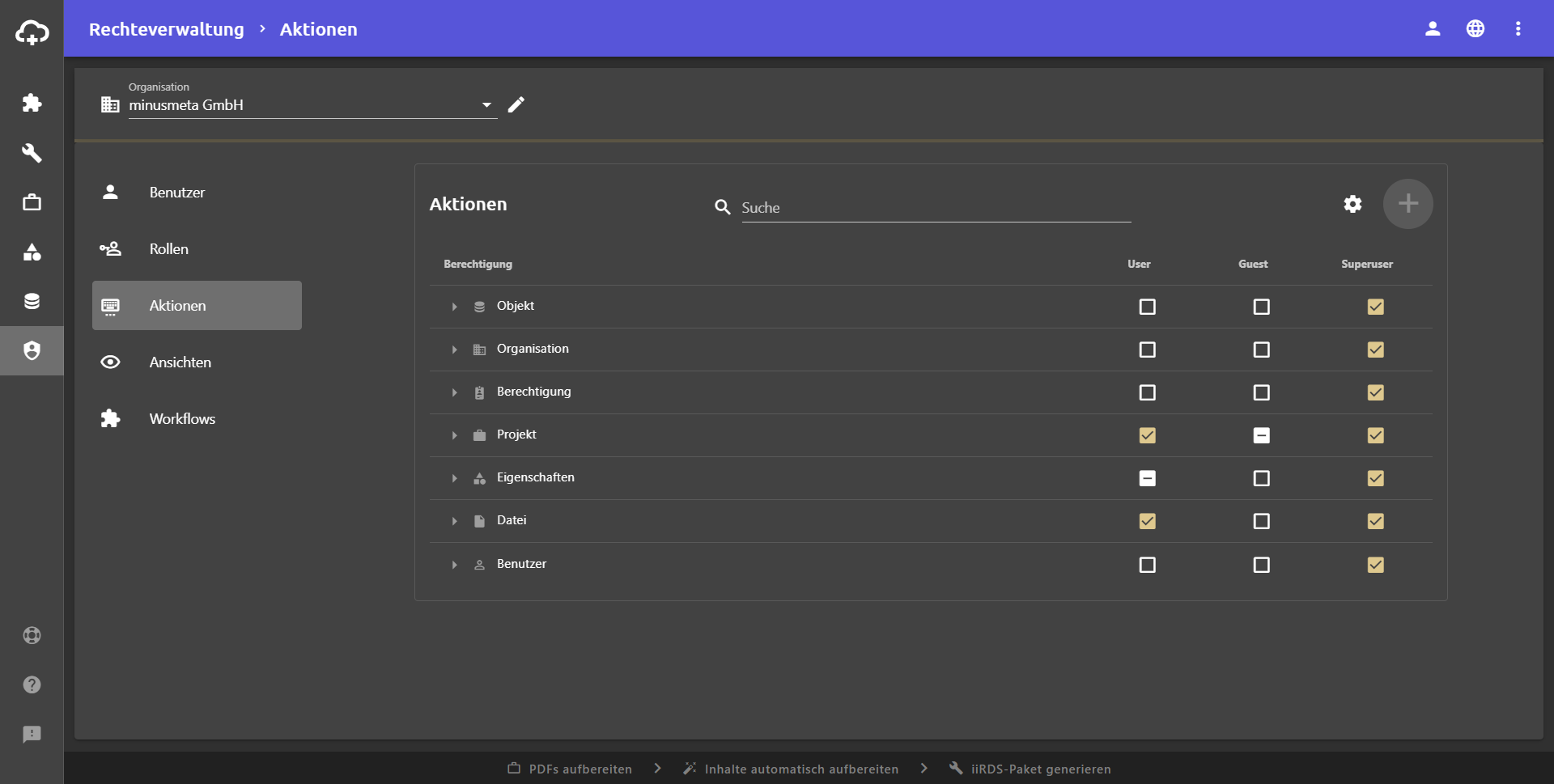The width and height of the screenshot is (1554, 784).
Task: Open the wrench tools sidebar icon
Action: [x=32, y=153]
